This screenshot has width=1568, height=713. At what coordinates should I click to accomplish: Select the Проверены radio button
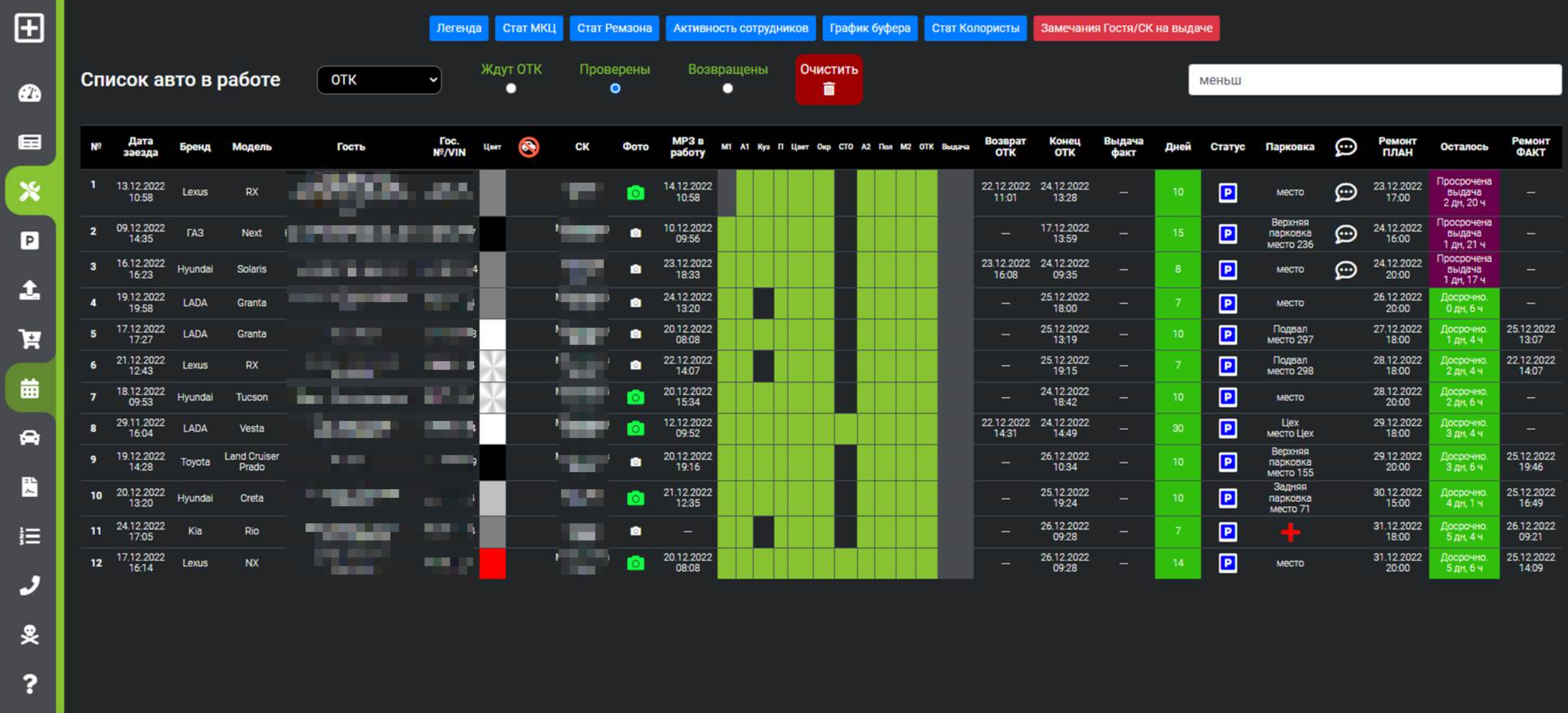tap(615, 89)
